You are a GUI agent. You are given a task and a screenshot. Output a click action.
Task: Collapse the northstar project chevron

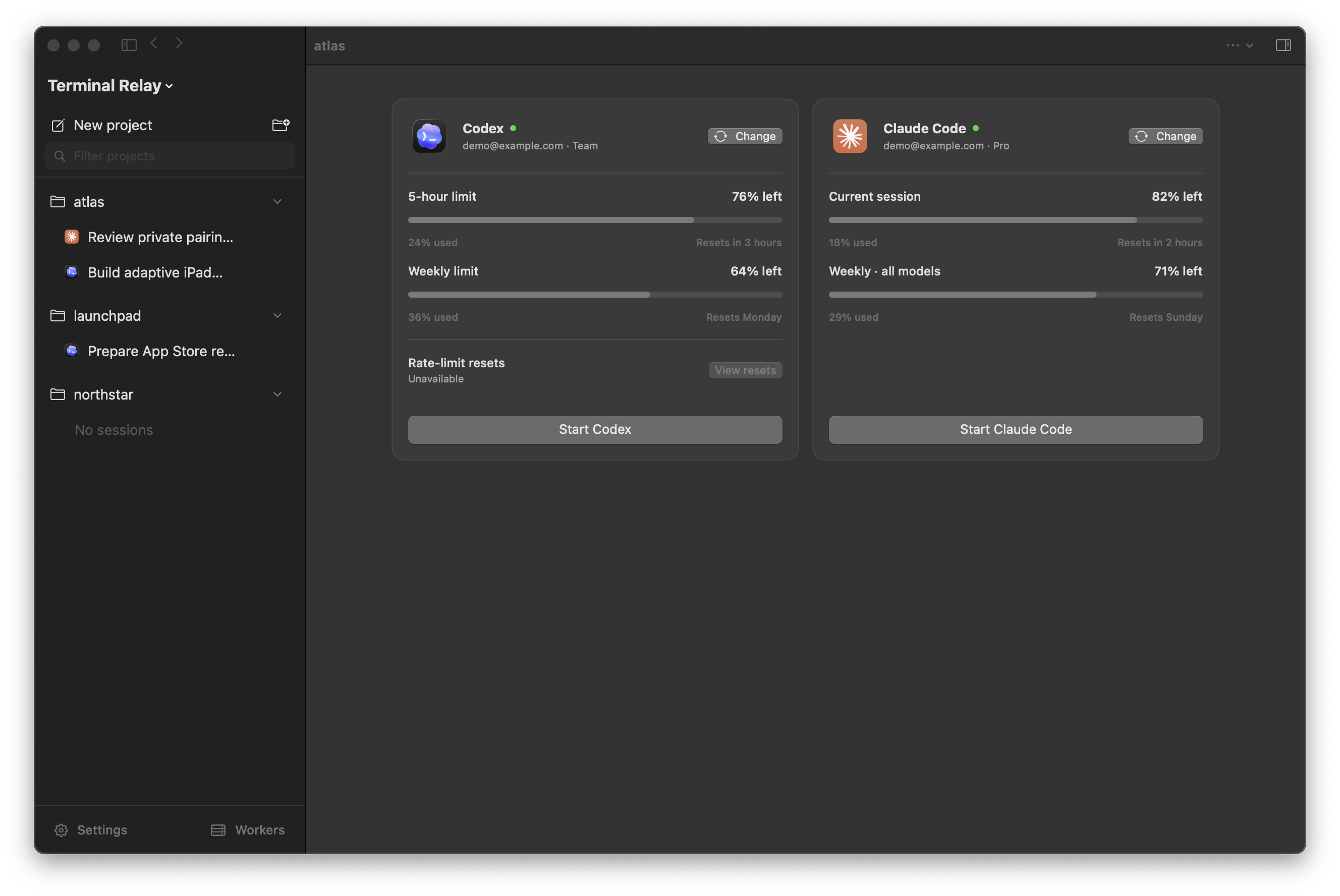coord(277,395)
